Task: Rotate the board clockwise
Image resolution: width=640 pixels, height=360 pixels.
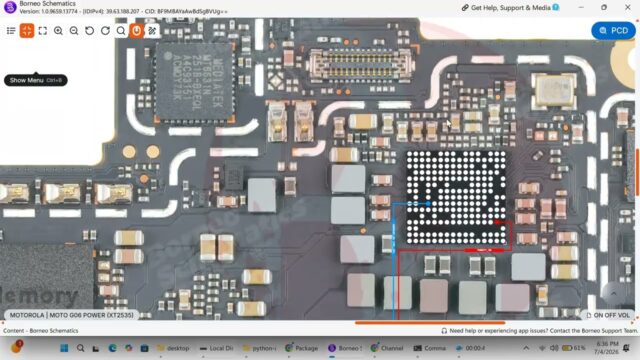Action: tap(105, 31)
